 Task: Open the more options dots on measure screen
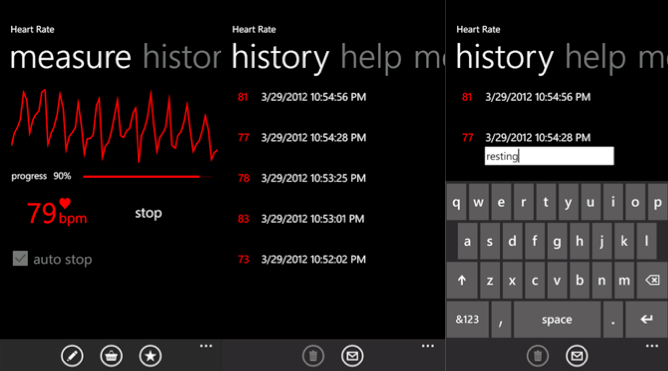point(206,346)
